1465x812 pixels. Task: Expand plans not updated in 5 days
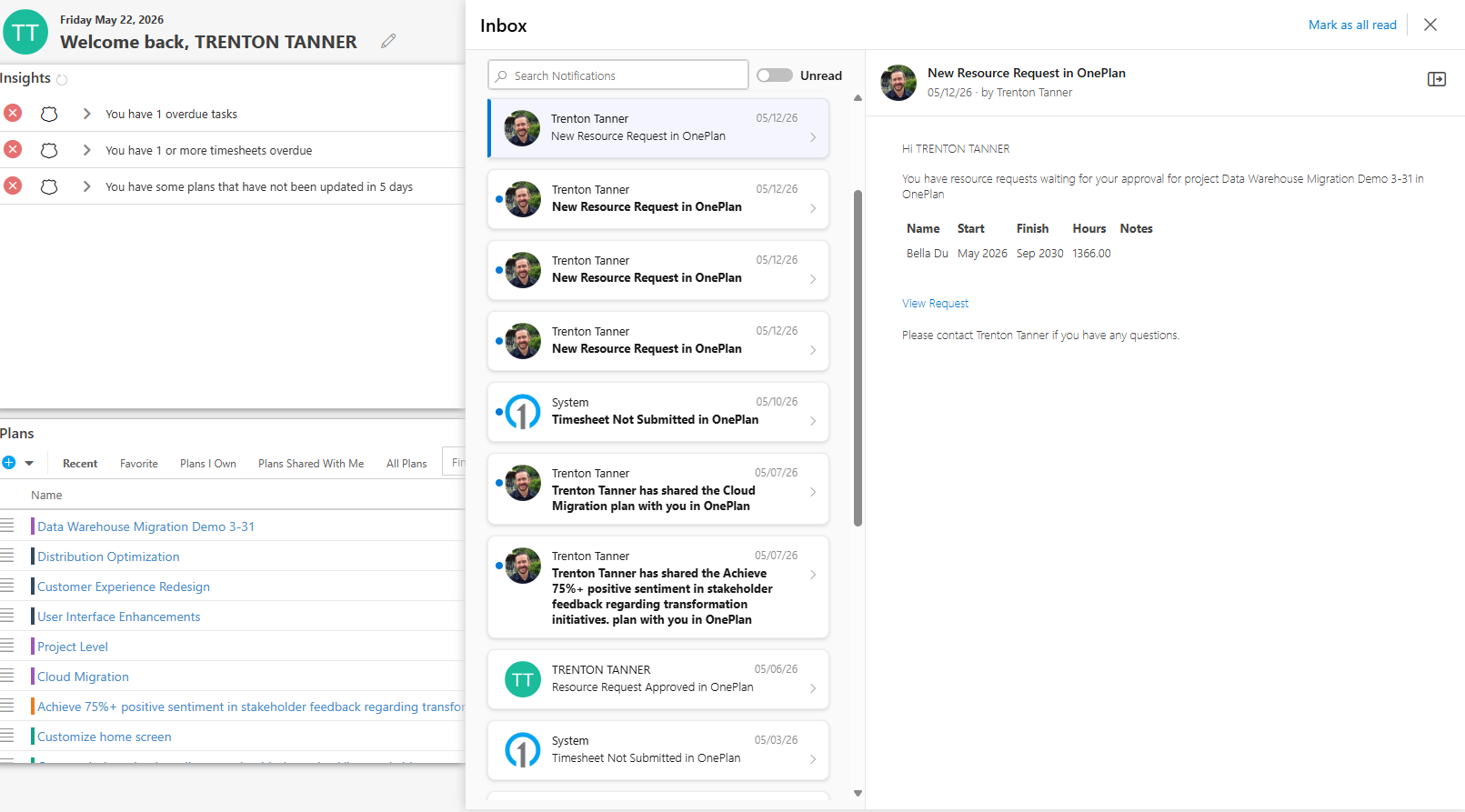pyautogui.click(x=86, y=186)
